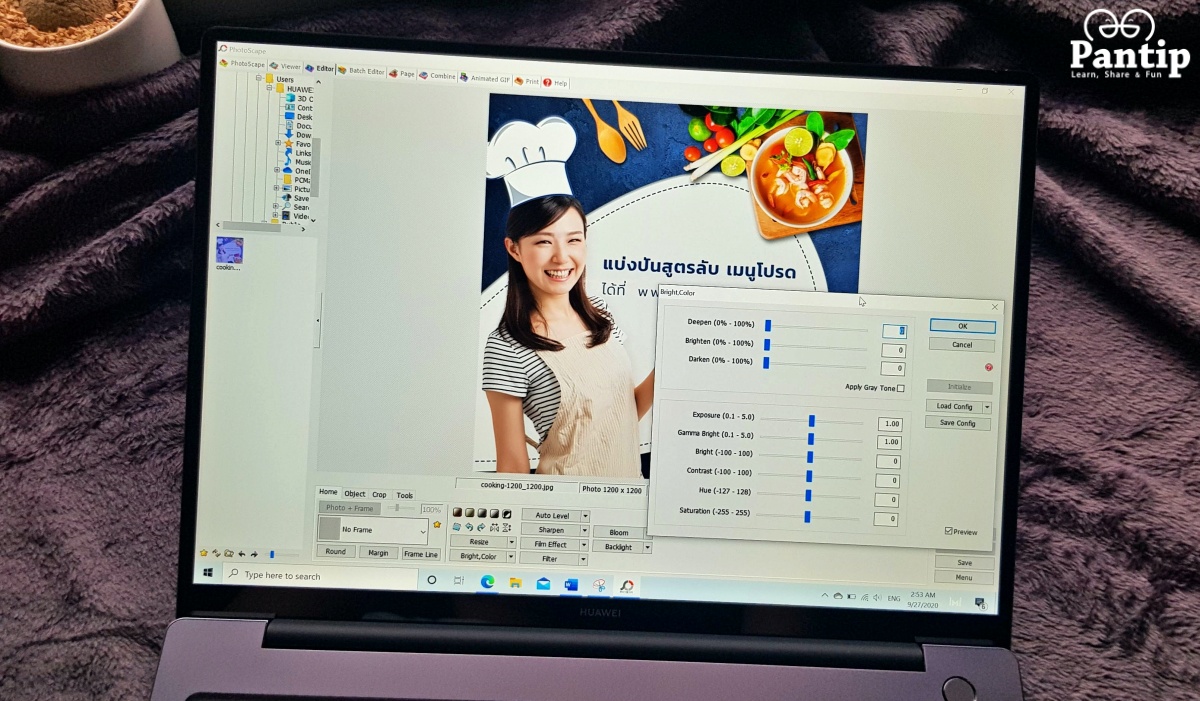
Task: Click the Exposure value field showing 1.00
Action: pyautogui.click(x=890, y=424)
